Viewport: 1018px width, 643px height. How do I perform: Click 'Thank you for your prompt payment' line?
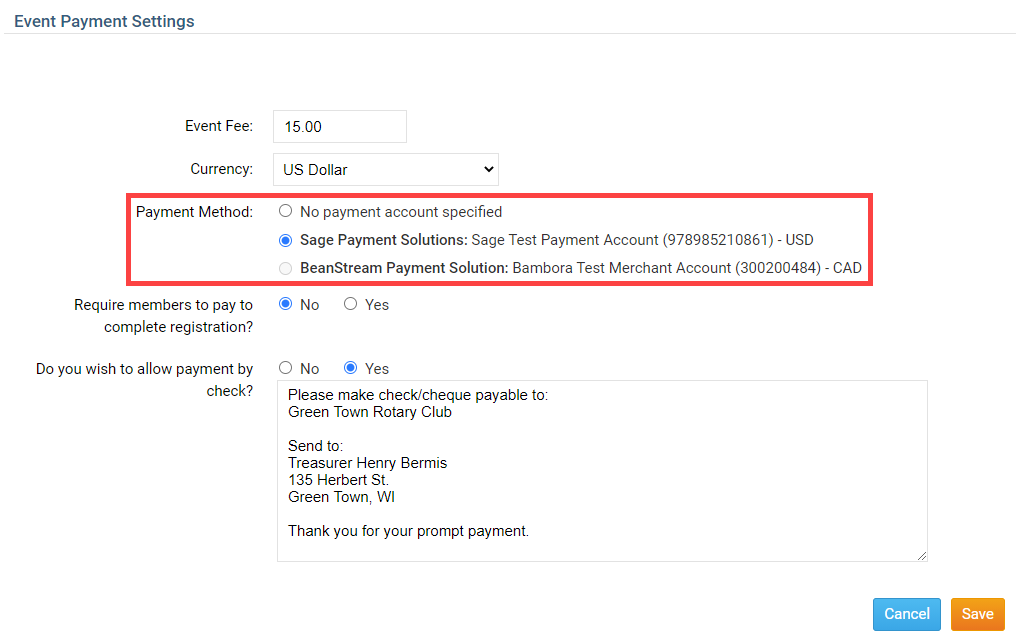point(408,531)
